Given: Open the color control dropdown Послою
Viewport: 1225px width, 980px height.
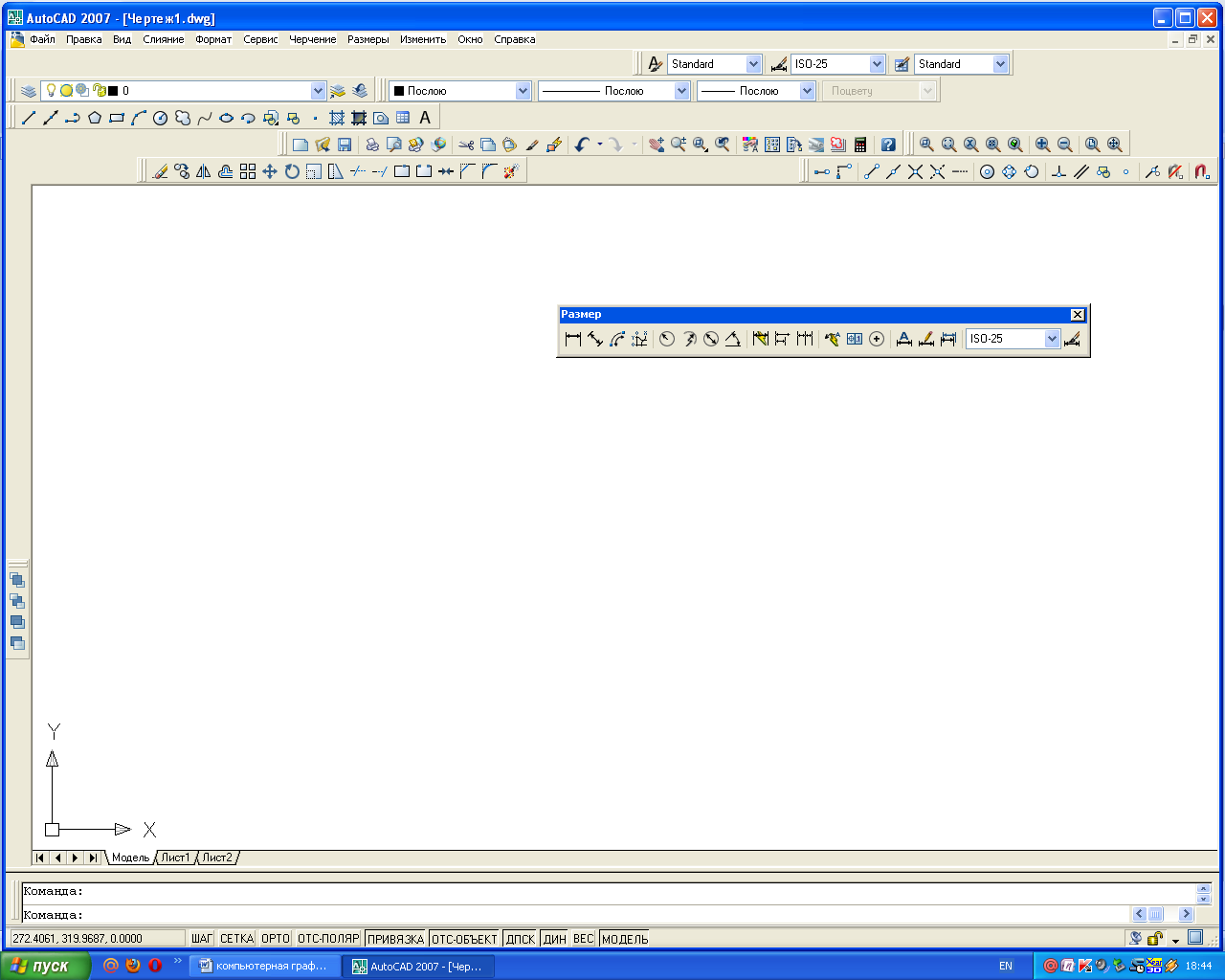Looking at the screenshot, I should click(x=523, y=91).
